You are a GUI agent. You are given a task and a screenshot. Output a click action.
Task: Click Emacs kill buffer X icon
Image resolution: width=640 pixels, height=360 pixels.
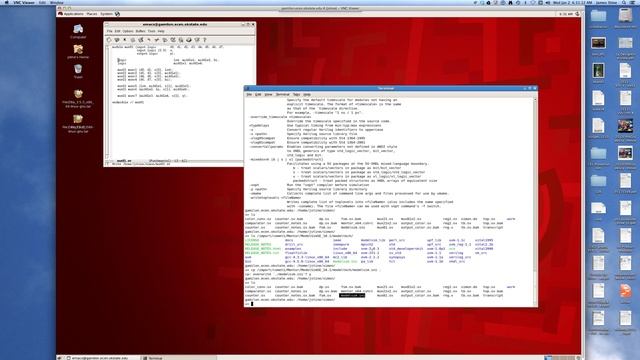[125, 40]
